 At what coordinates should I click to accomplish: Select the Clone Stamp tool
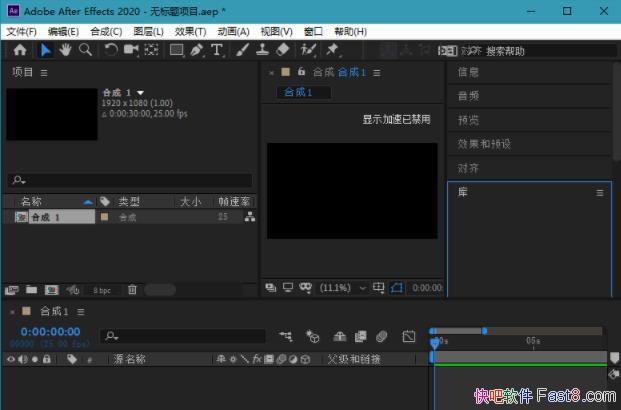click(x=262, y=50)
